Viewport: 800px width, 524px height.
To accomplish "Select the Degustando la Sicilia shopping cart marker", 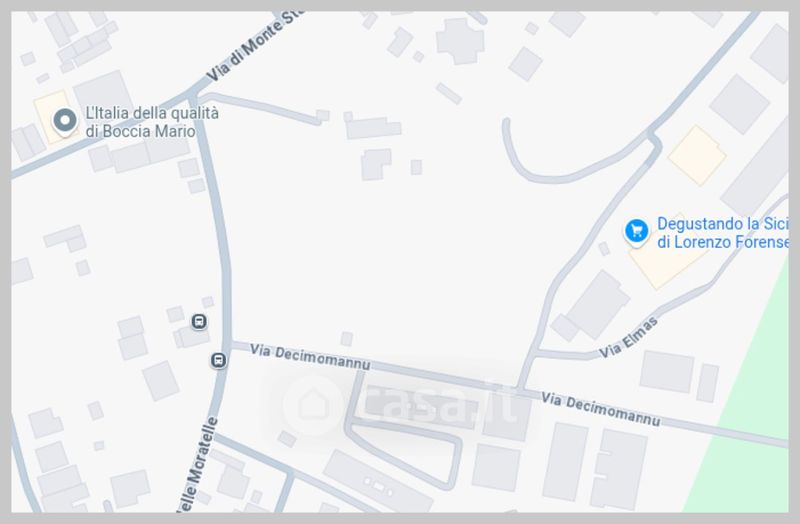I will (x=636, y=232).
